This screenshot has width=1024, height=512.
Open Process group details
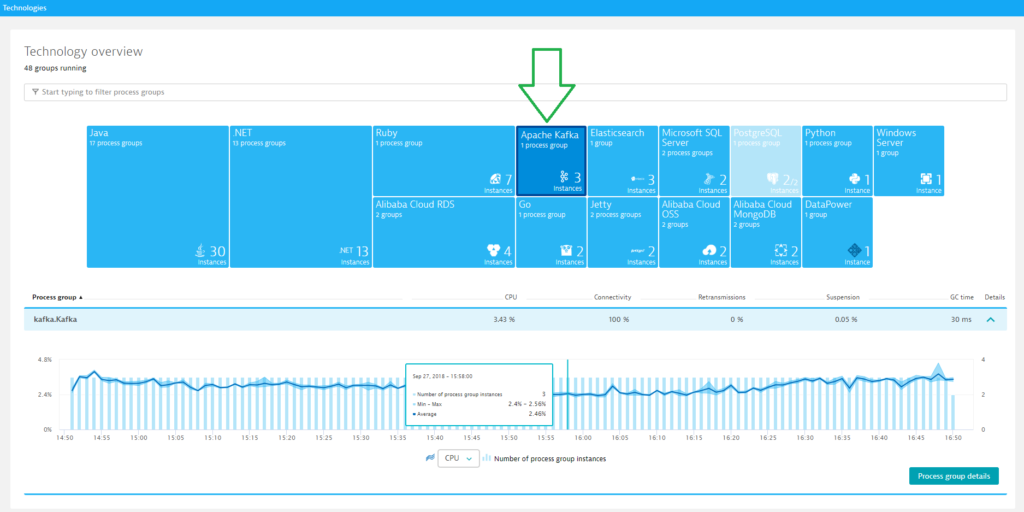(x=953, y=476)
